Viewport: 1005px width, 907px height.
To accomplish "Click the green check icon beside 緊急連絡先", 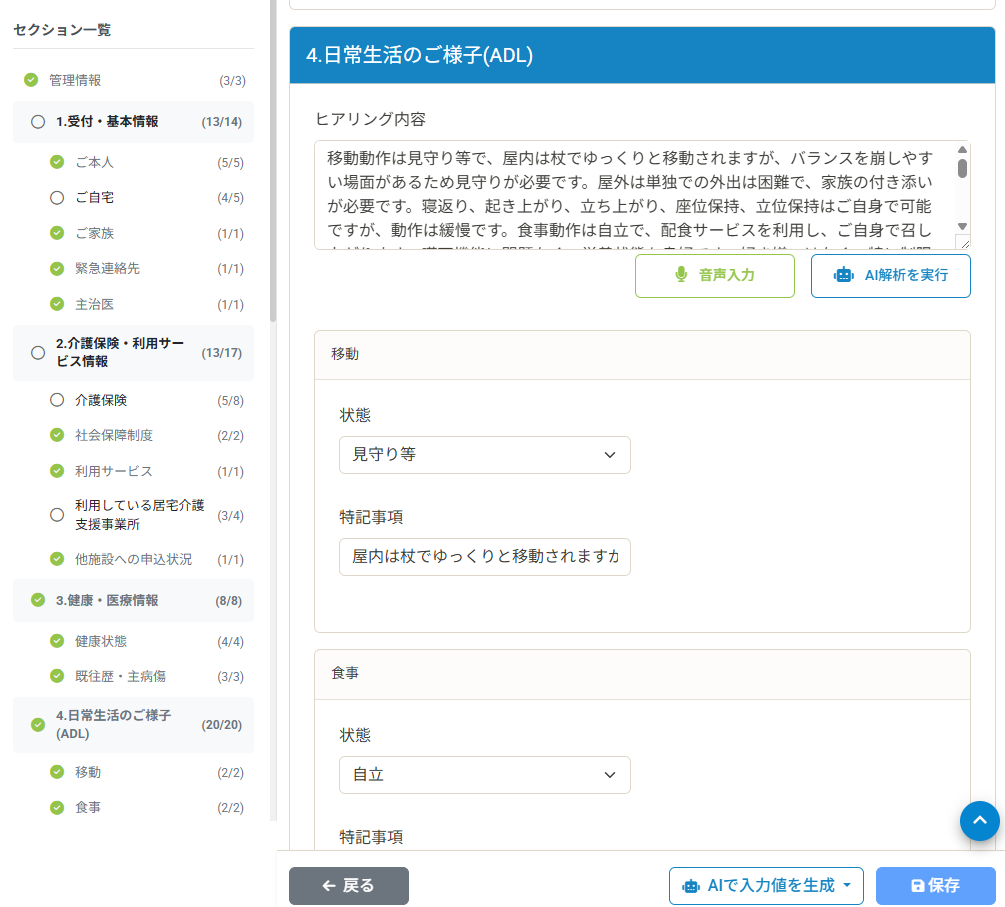I will 57,269.
